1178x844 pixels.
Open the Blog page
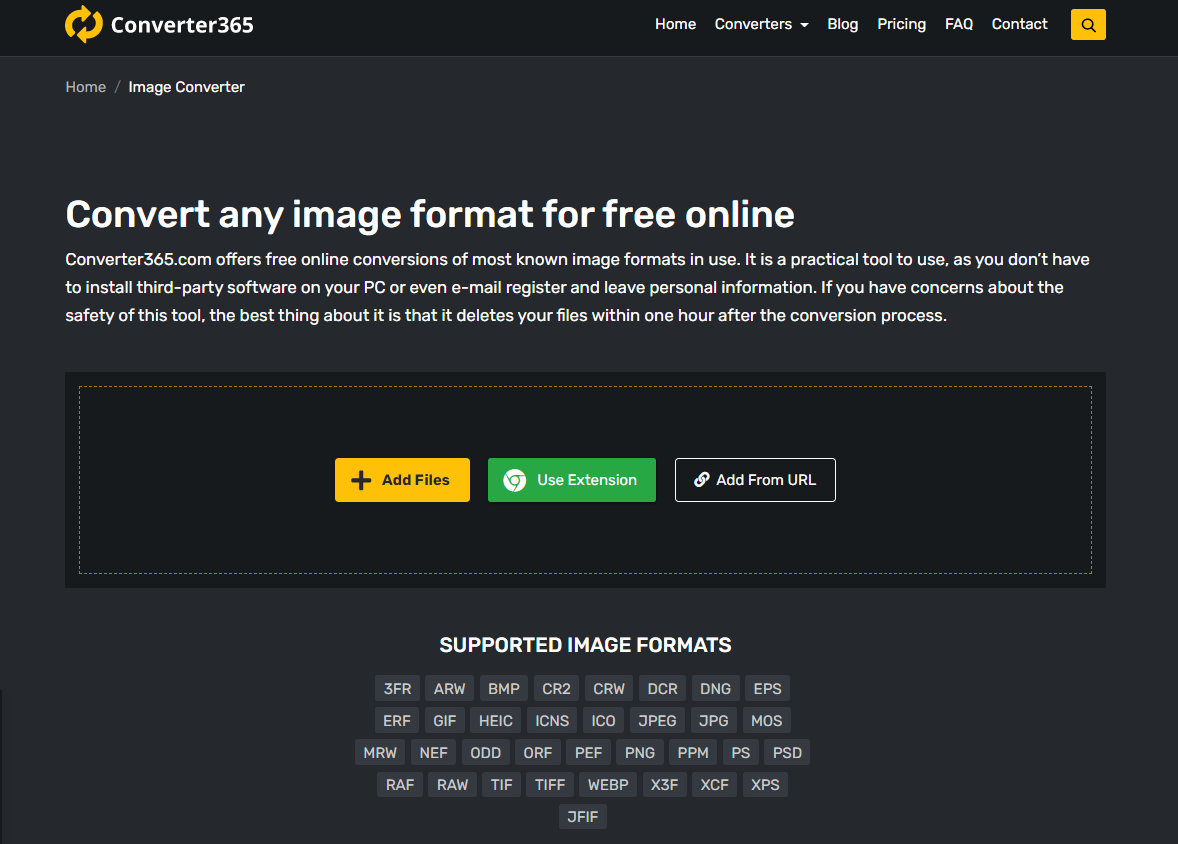coord(842,24)
